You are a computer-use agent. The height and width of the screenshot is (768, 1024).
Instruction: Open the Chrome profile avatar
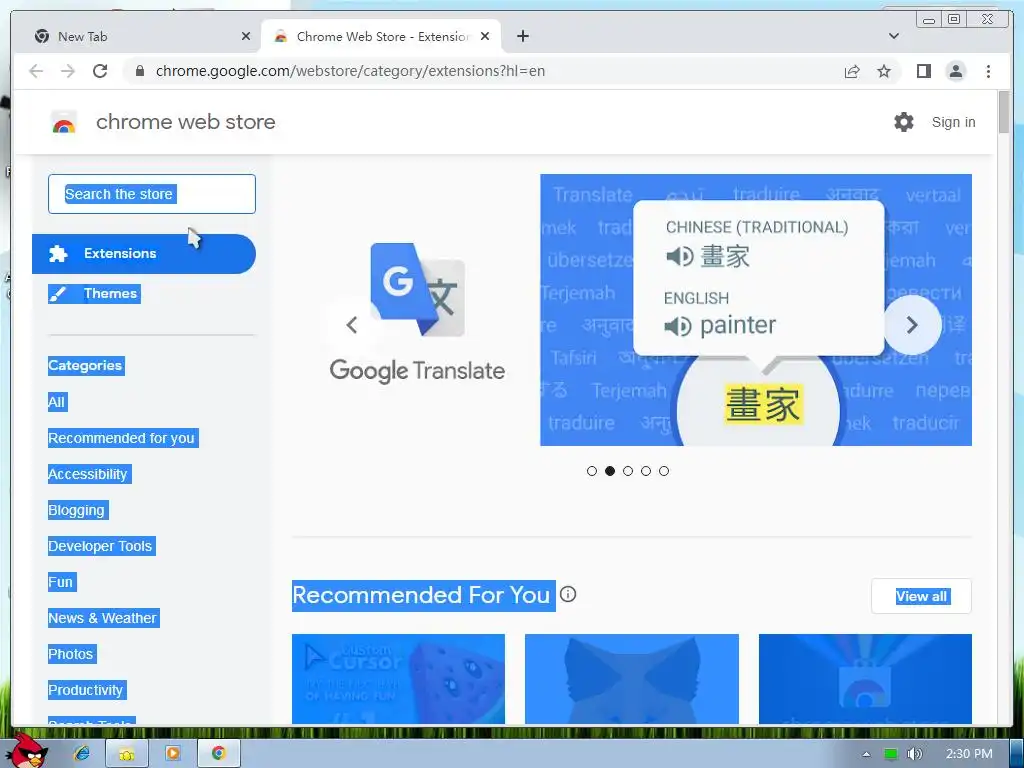pos(955,71)
